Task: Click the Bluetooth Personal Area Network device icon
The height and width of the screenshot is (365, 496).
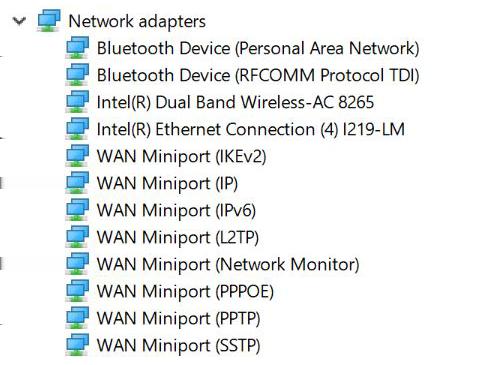Action: click(77, 48)
